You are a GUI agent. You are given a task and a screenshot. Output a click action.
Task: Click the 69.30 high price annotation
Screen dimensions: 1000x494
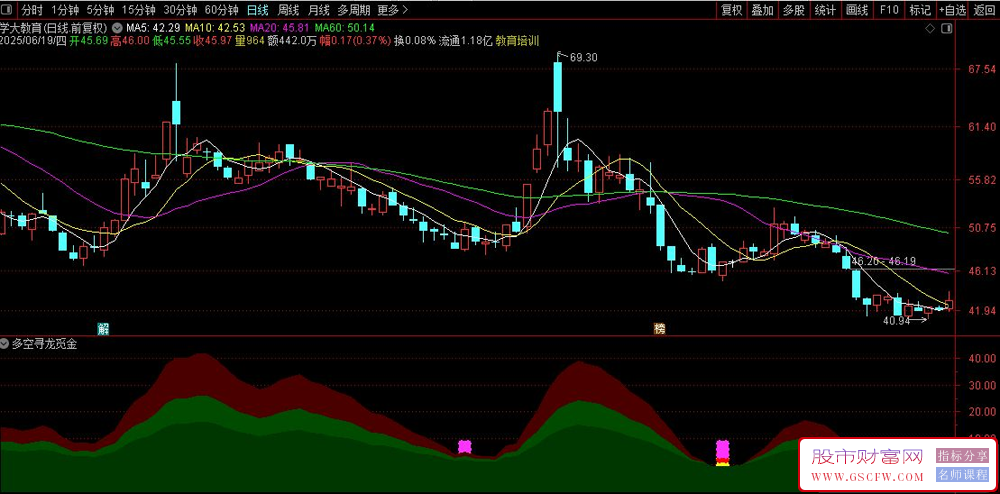click(584, 57)
